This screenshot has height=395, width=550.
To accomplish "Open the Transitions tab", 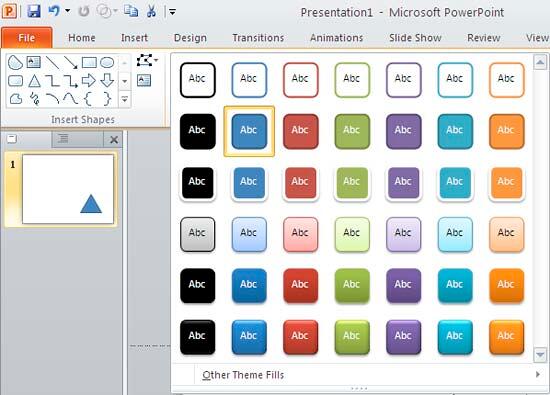I will click(x=258, y=38).
